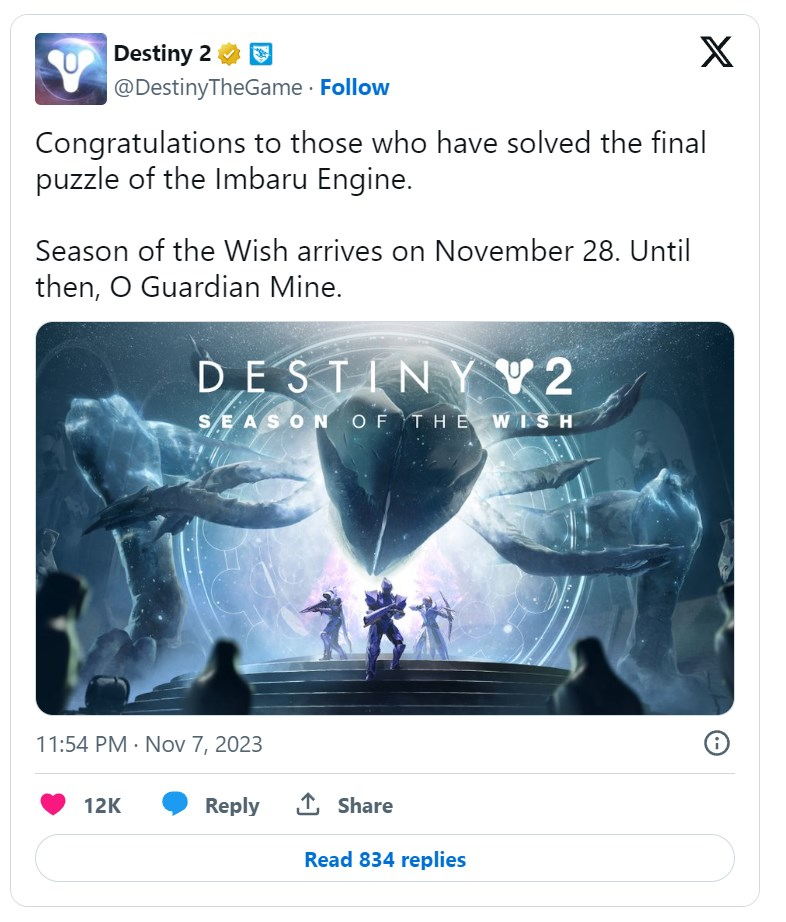This screenshot has width=786, height=922.
Task: Click the Congratulations tweet paragraph
Action: pos(370,159)
